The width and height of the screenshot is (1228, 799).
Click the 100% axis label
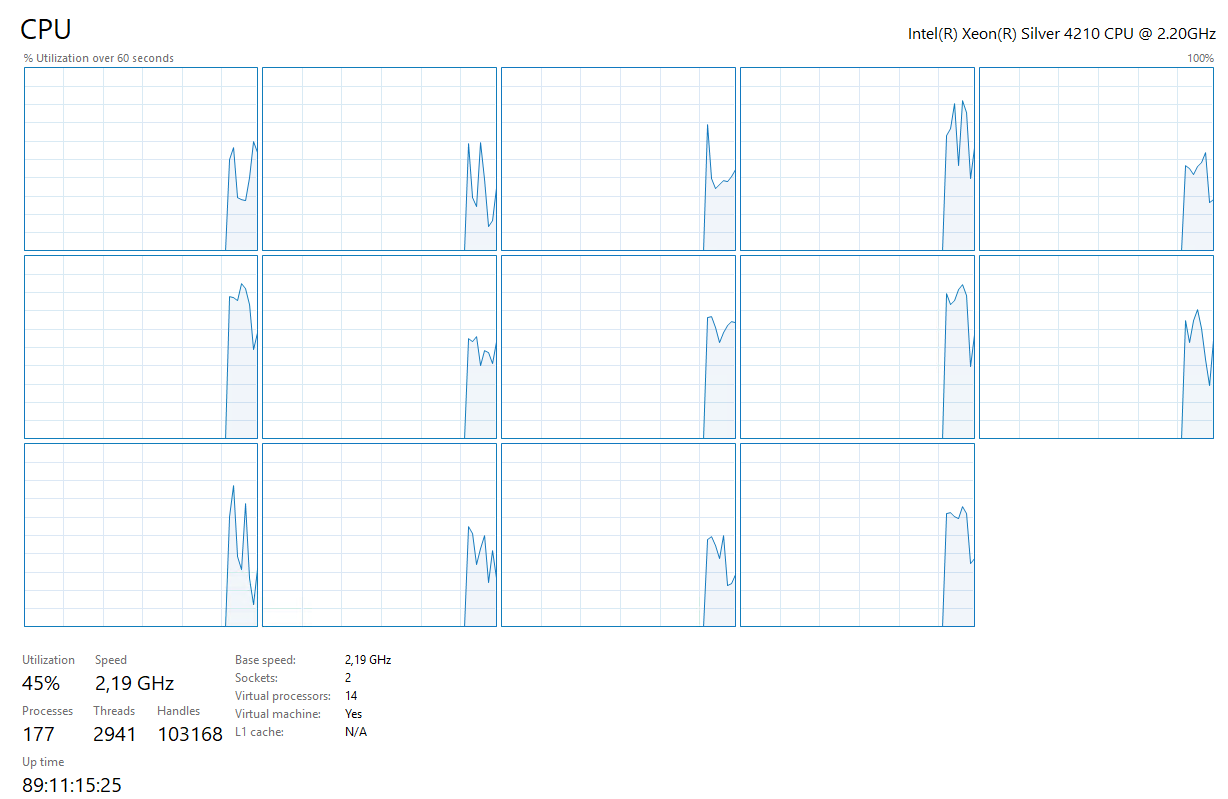[1200, 58]
